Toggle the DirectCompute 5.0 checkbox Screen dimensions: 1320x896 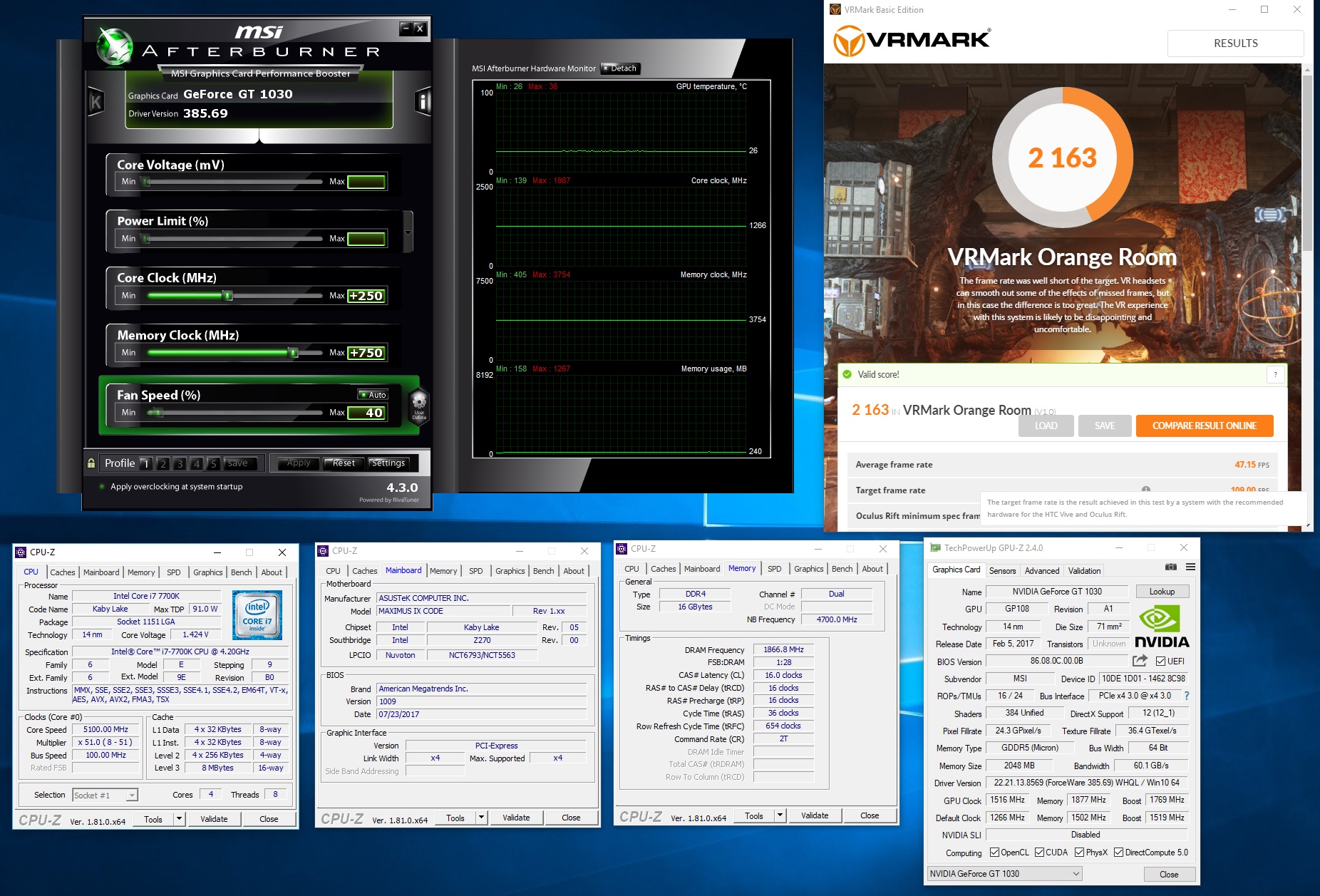[x=1118, y=853]
